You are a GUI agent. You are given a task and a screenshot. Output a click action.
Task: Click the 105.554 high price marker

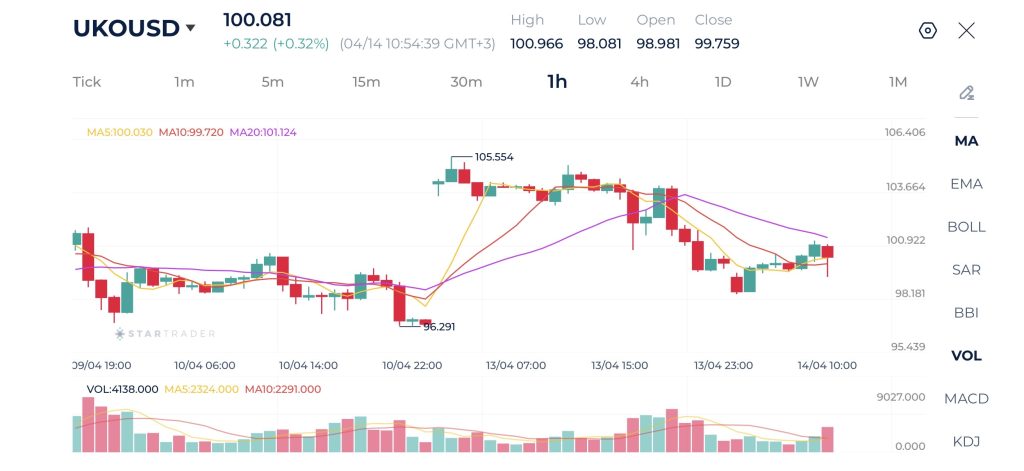tap(493, 158)
